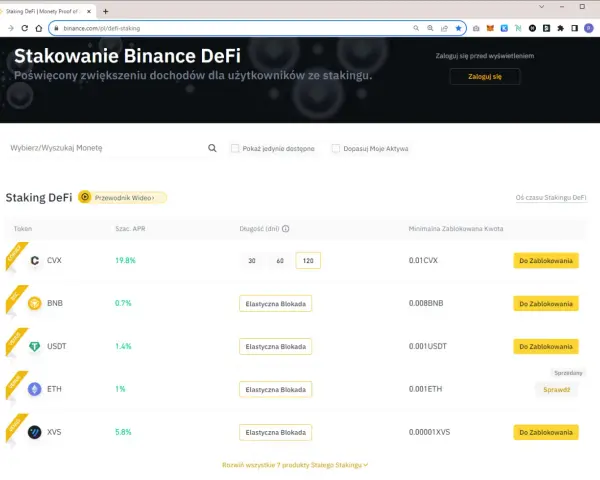This screenshot has width=600, height=480.
Task: Click the info icon next to Długość (dni)
Action: (285, 229)
